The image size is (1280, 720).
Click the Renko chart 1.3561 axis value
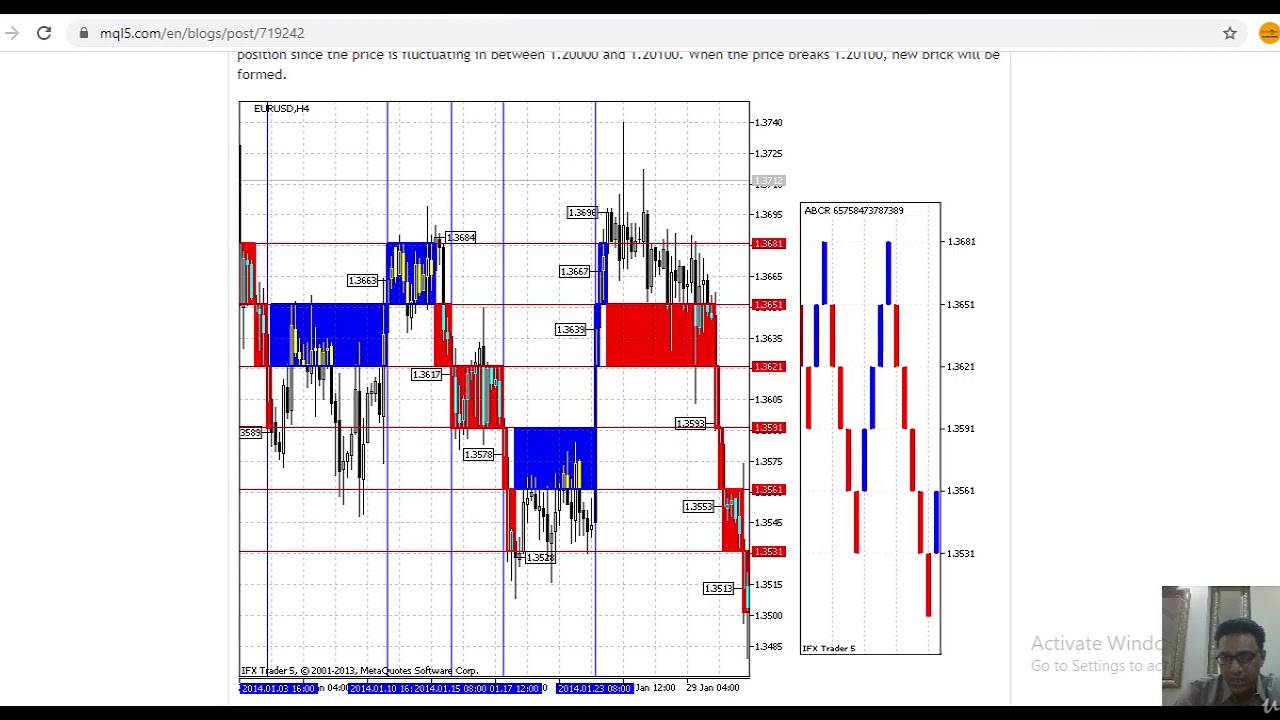(961, 490)
